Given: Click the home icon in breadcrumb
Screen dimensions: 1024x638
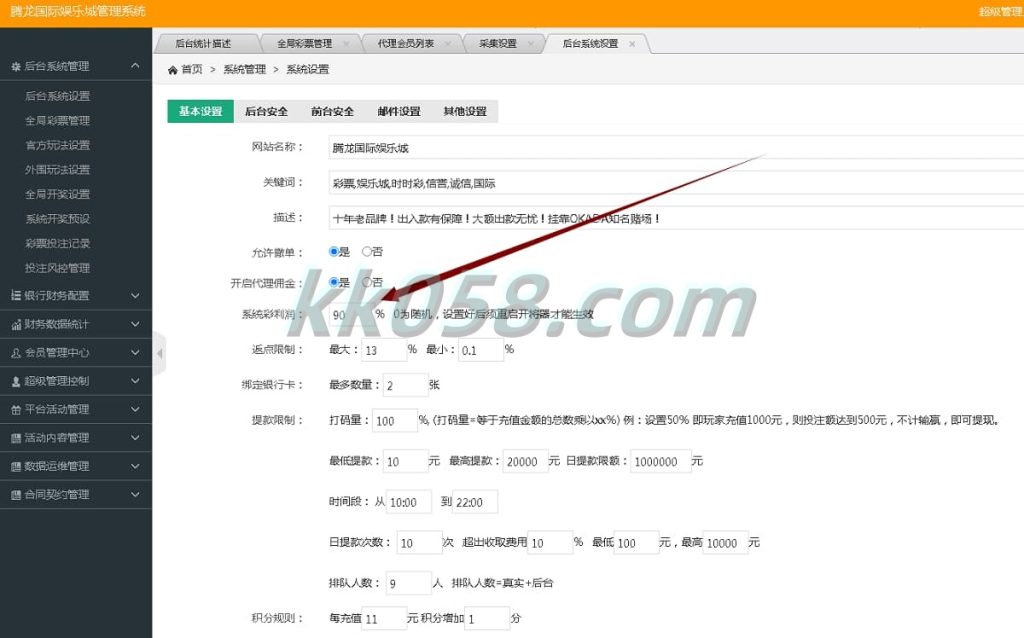Looking at the screenshot, I should (172, 70).
